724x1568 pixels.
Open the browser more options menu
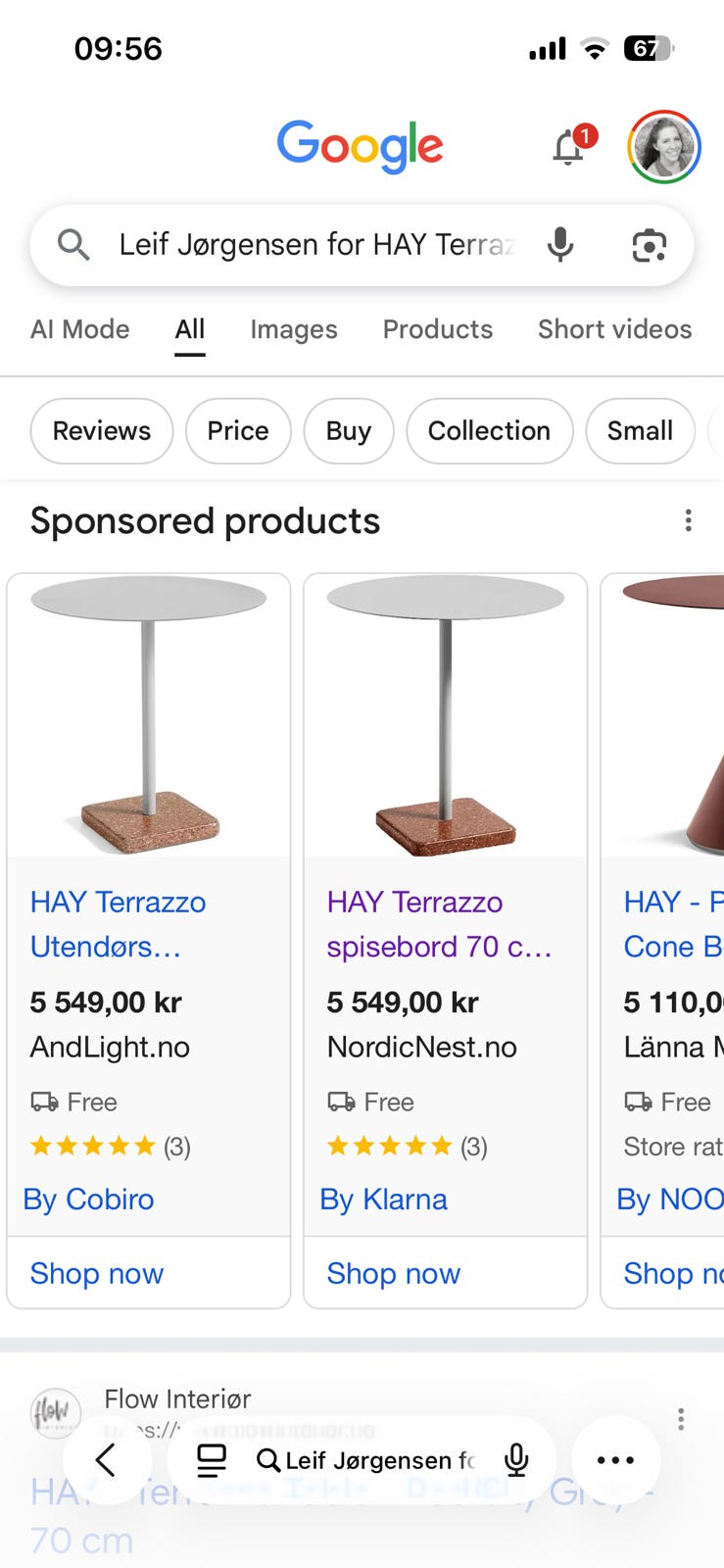[615, 1460]
